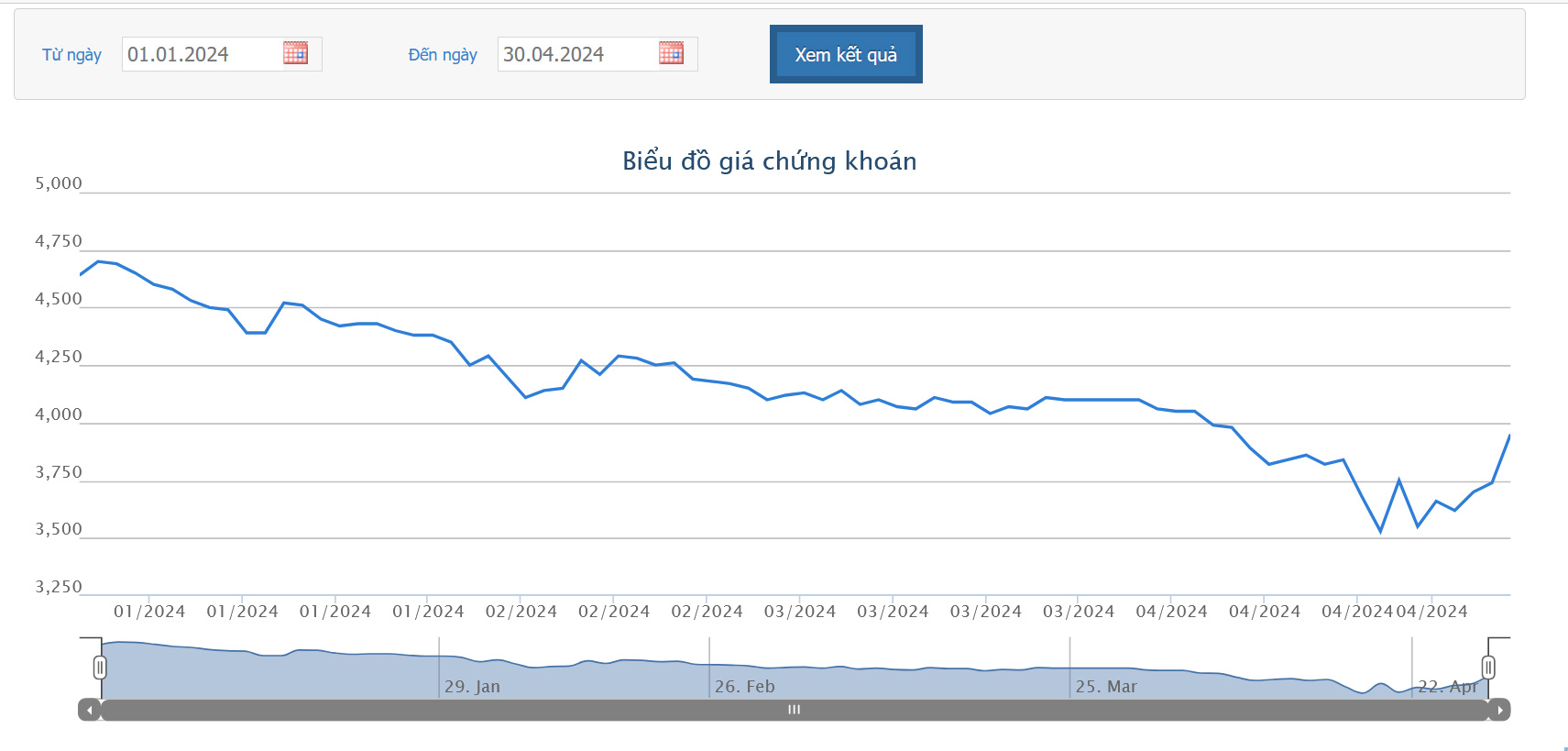This screenshot has width=1568, height=751.
Task: Grab the right handle of the range navigator
Action: (1488, 668)
